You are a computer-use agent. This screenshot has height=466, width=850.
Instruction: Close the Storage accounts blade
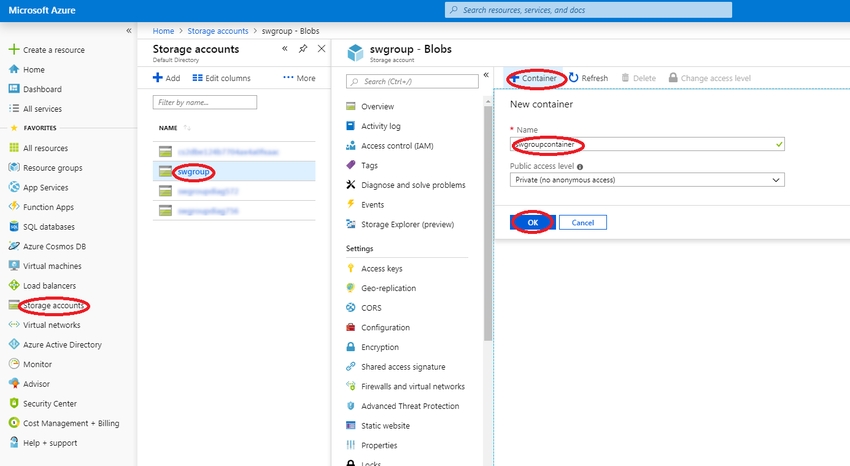pos(320,49)
